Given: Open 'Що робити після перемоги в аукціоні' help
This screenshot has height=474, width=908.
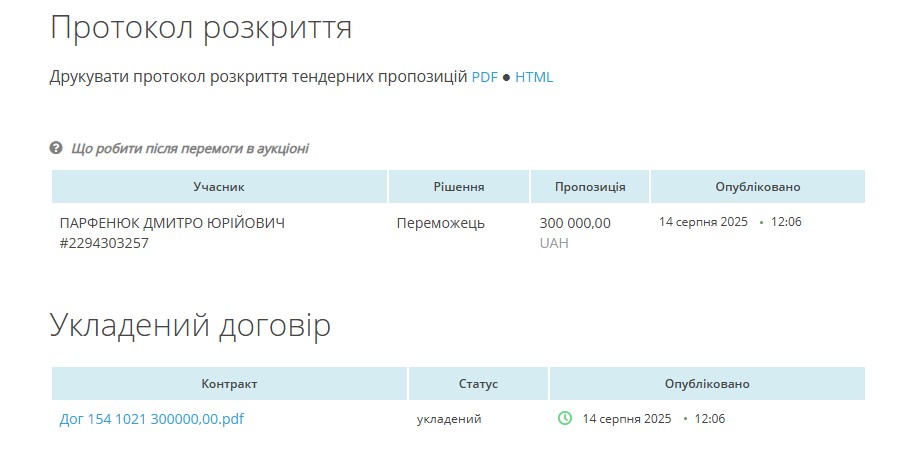Looking at the screenshot, I should point(190,149).
